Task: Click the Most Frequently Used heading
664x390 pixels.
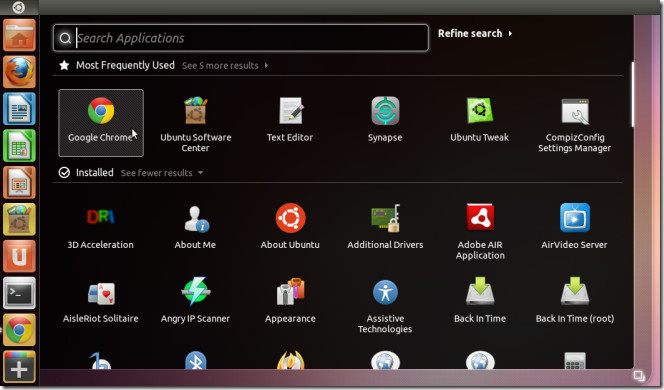Action: click(125, 65)
